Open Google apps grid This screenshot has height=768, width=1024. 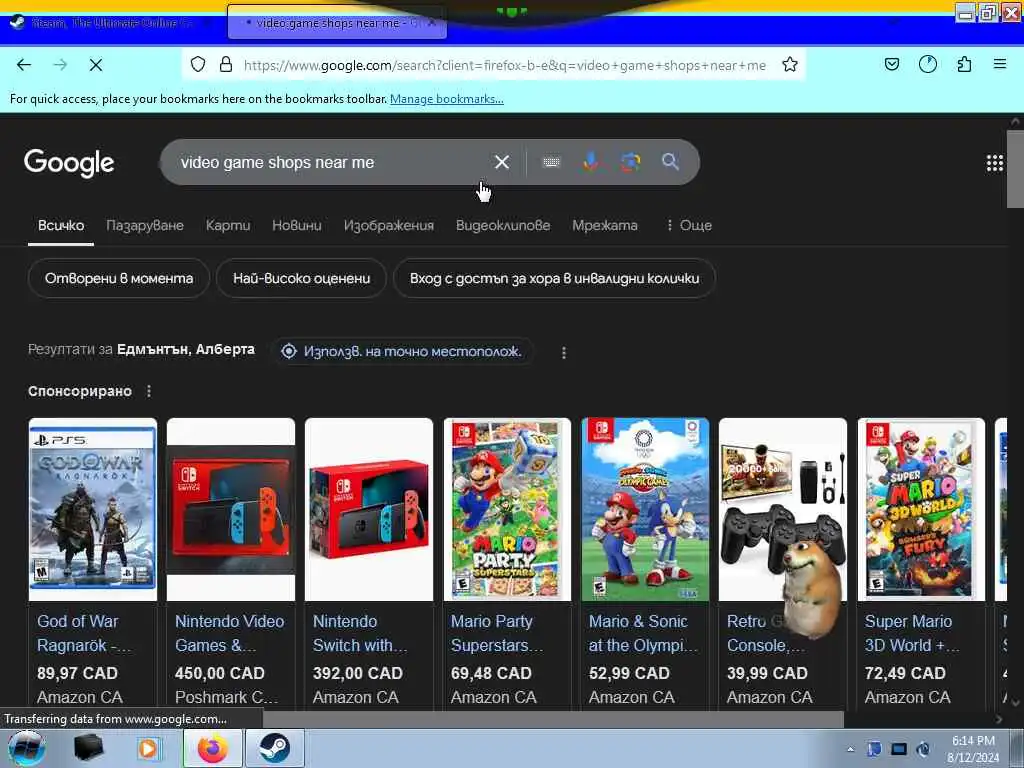point(995,163)
